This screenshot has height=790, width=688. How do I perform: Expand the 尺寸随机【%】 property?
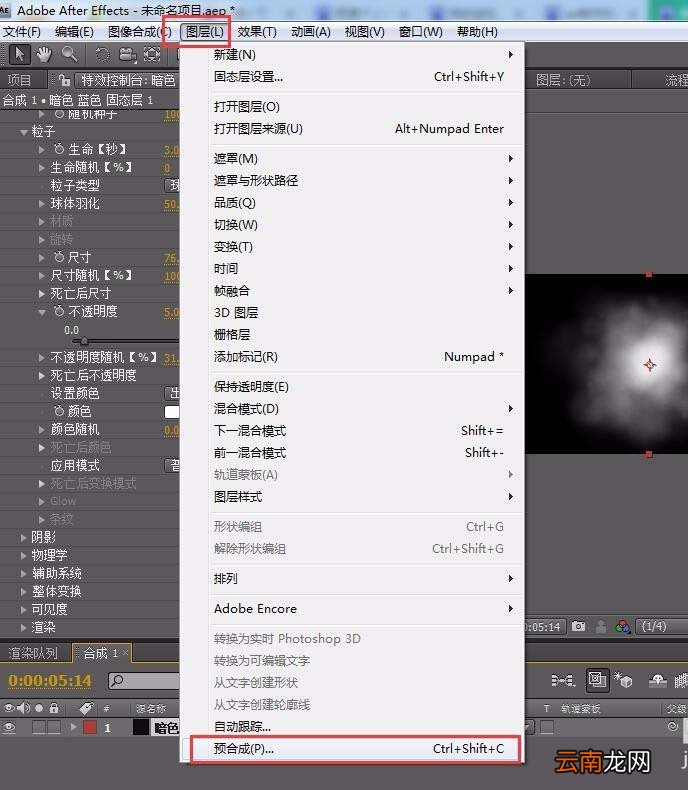[42, 276]
